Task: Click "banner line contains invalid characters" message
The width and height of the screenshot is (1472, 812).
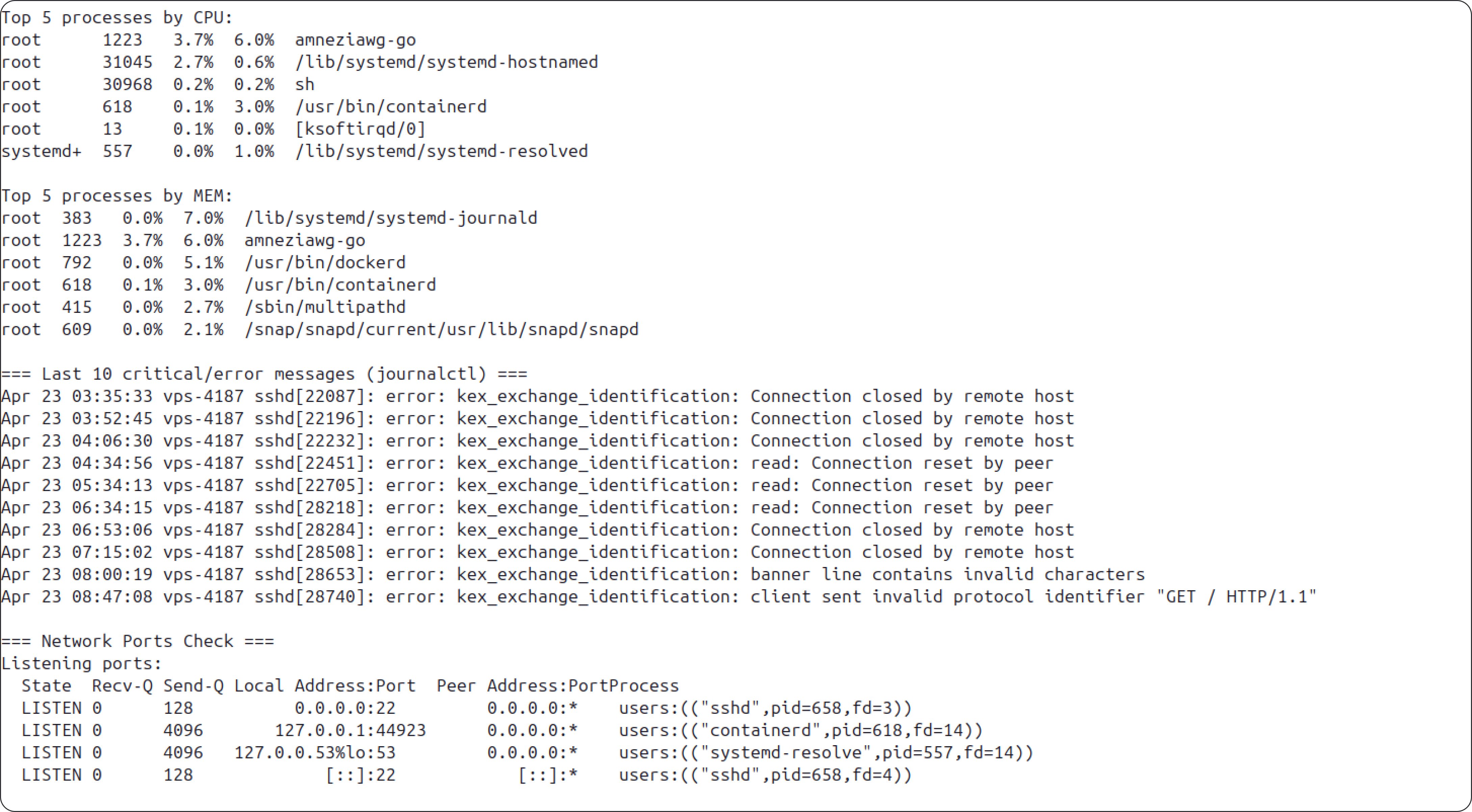Action: 948,574
